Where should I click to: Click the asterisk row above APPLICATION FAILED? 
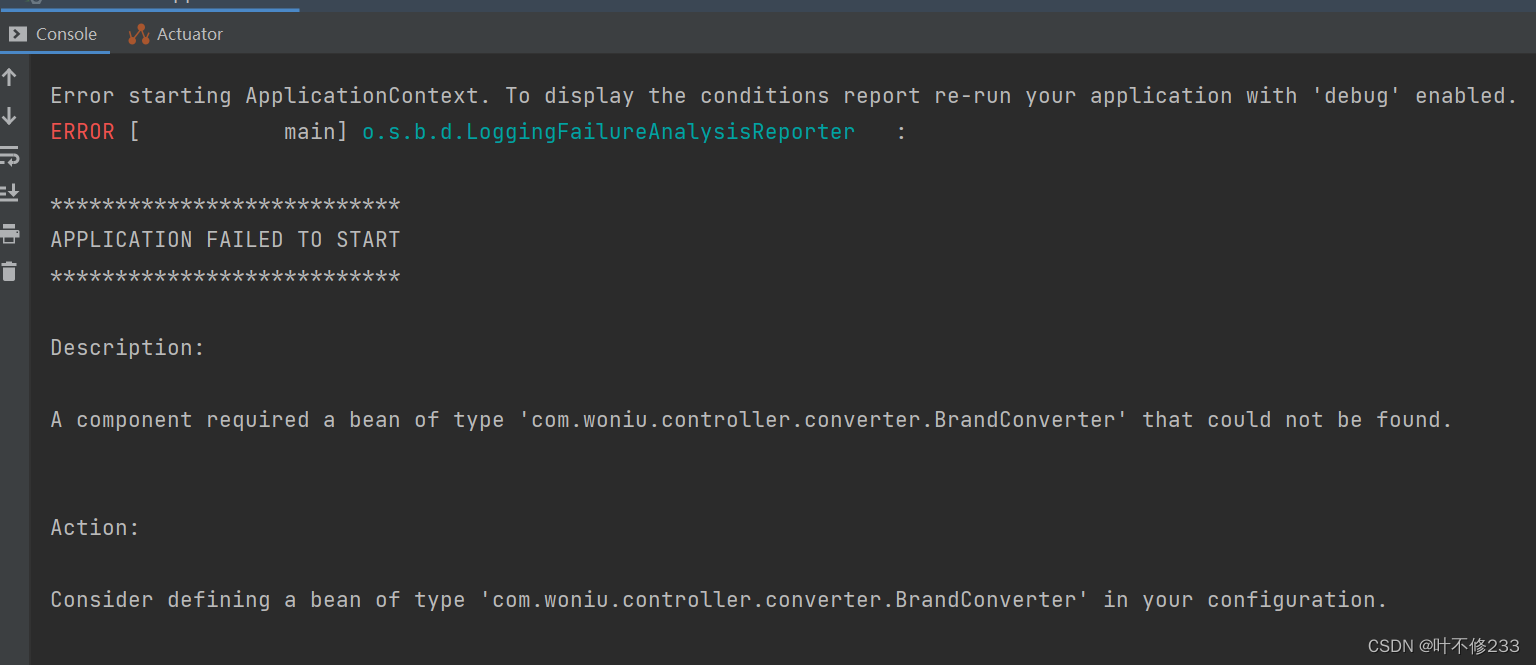(x=225, y=206)
